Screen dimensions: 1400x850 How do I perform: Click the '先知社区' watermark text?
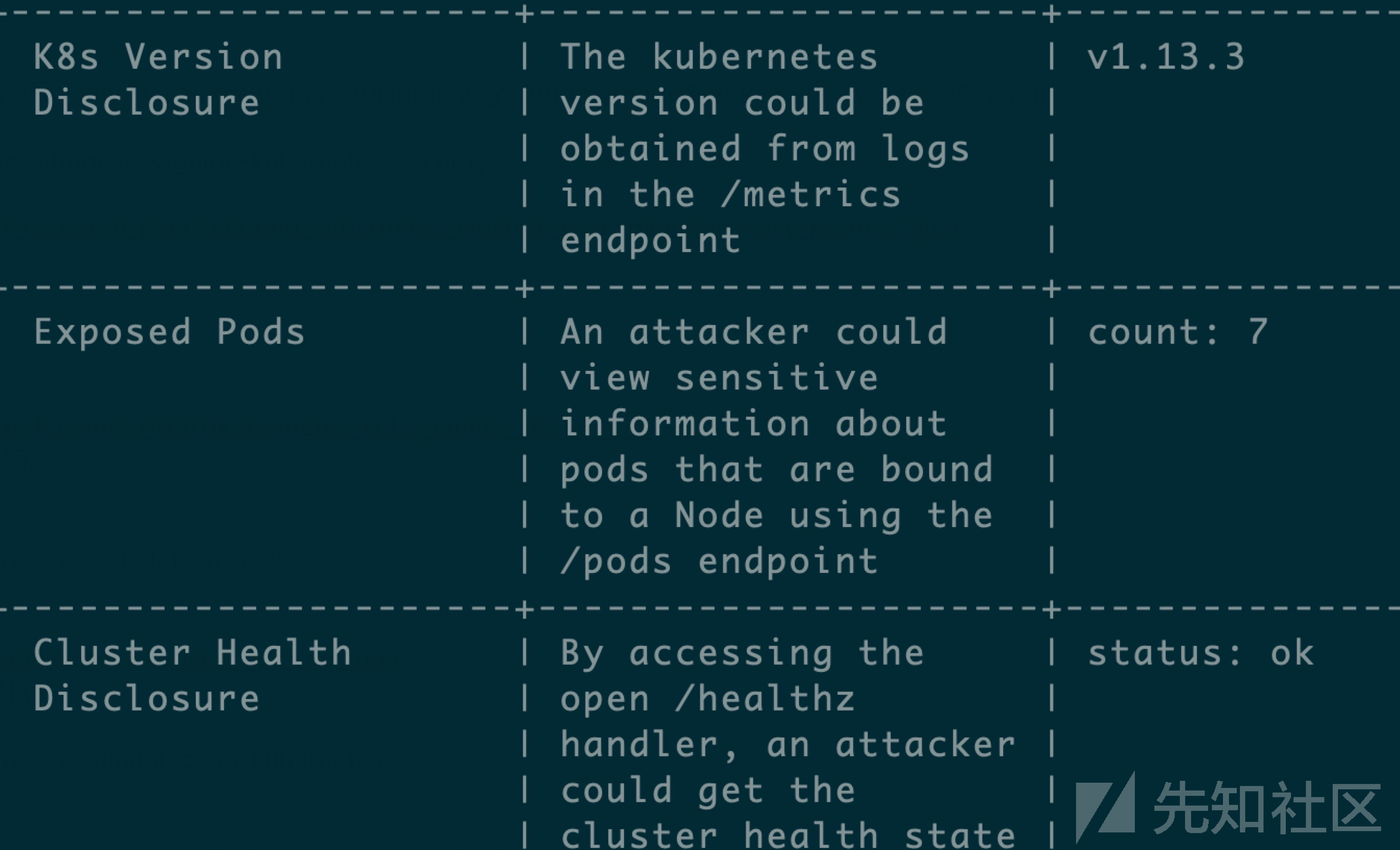pos(1267,807)
